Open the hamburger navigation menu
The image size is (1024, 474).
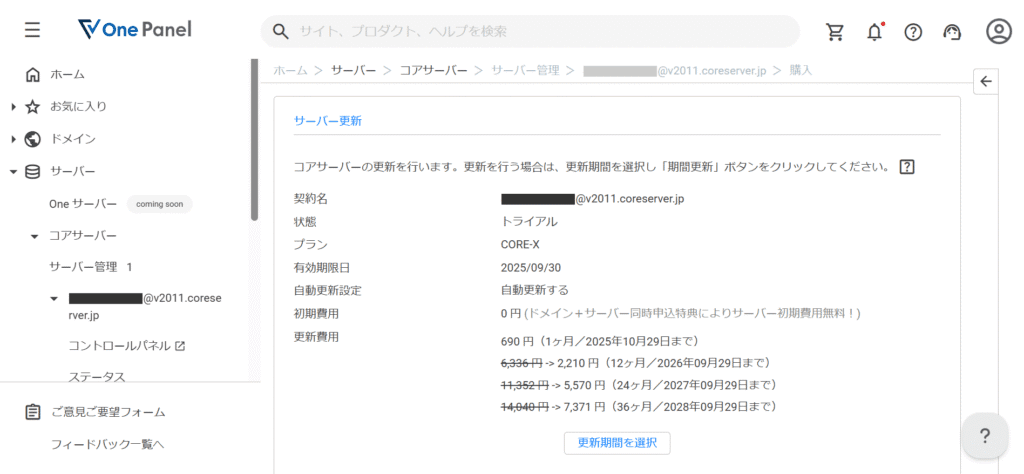(x=33, y=30)
